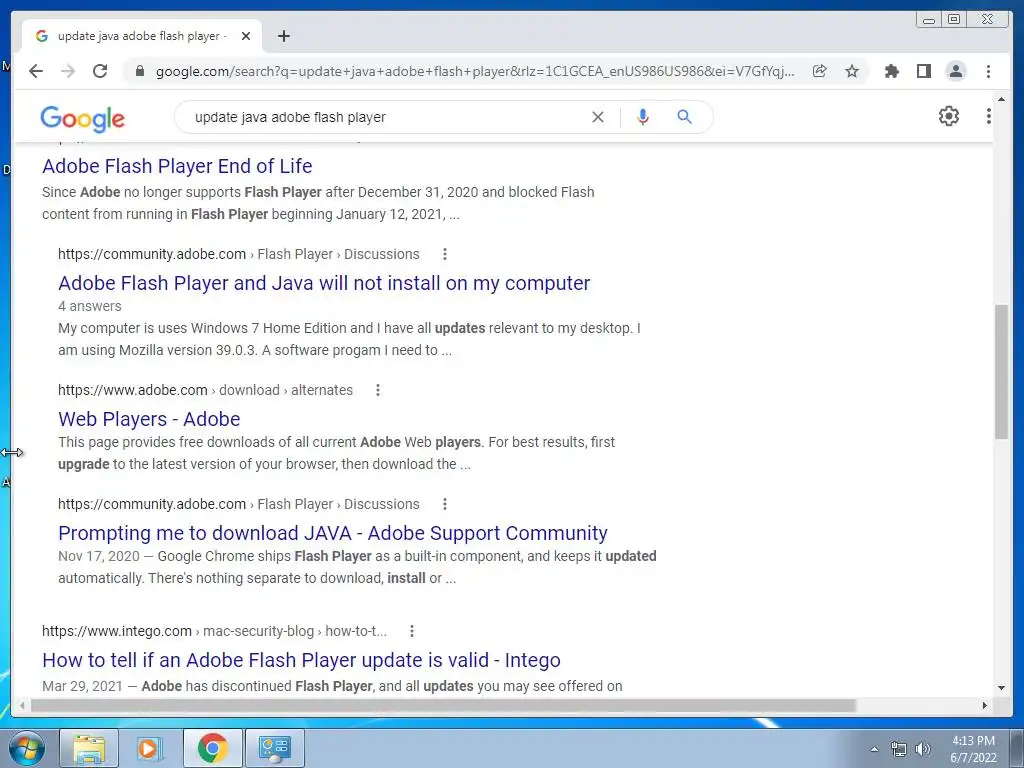Go to Google home via logo
Viewport: 1024px width, 768px height.
82,118
